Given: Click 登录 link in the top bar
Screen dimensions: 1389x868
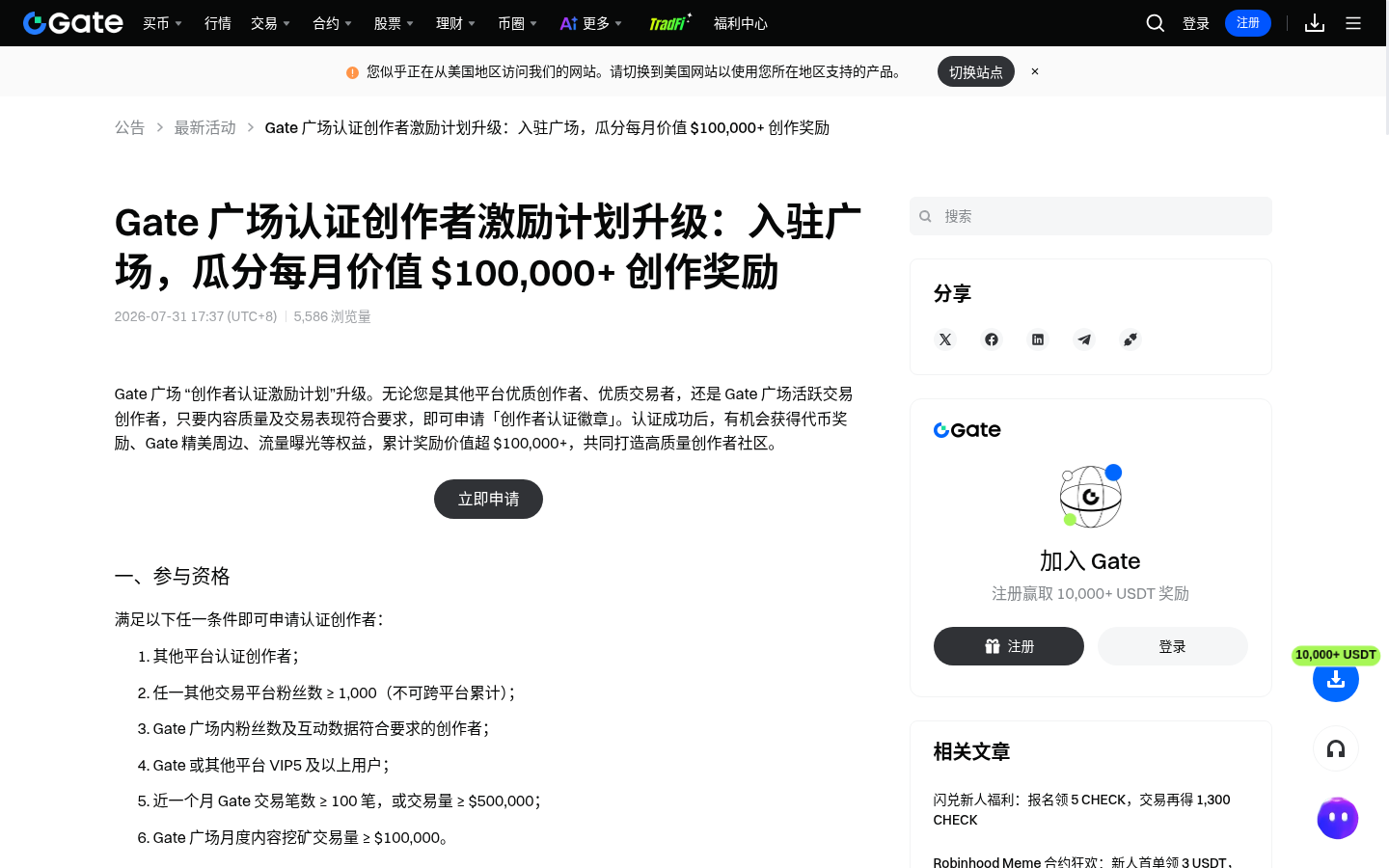Looking at the screenshot, I should click(x=1196, y=23).
